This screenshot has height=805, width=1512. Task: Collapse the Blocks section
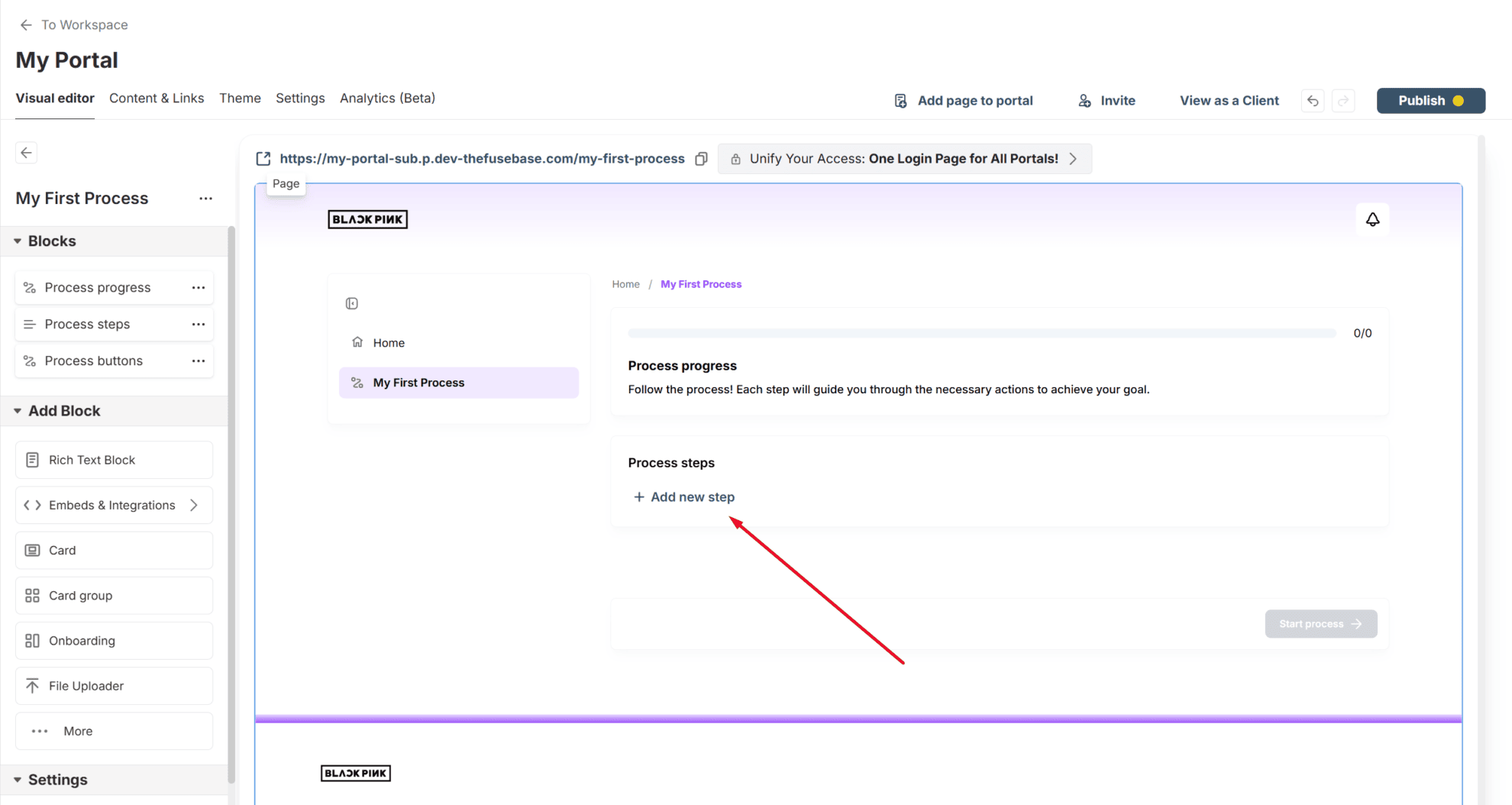point(17,241)
